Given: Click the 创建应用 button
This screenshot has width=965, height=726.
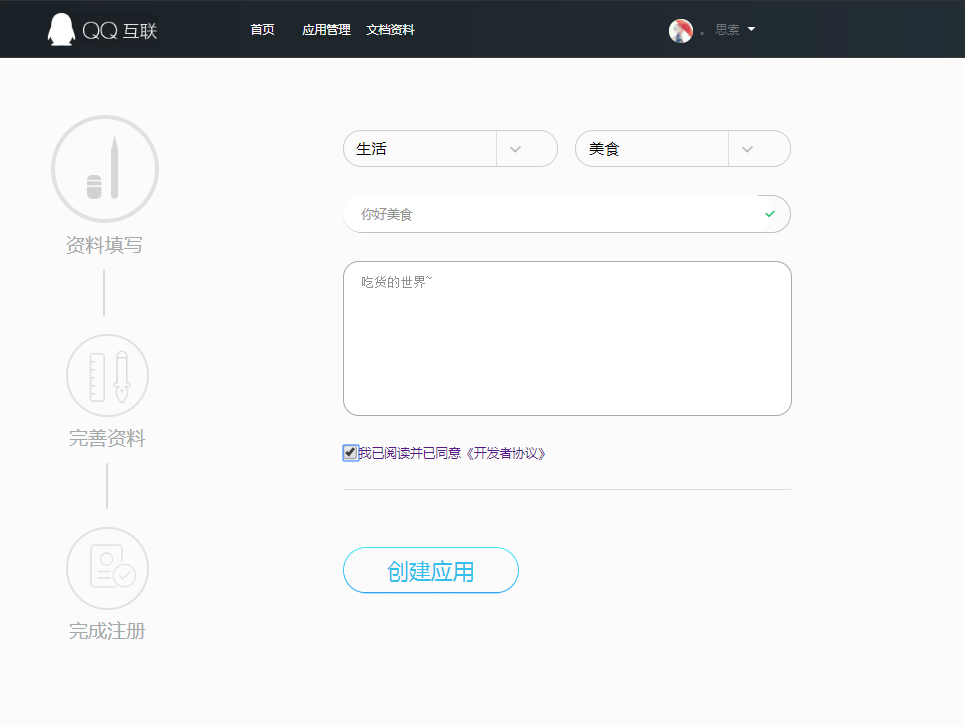Looking at the screenshot, I should click(x=431, y=570).
